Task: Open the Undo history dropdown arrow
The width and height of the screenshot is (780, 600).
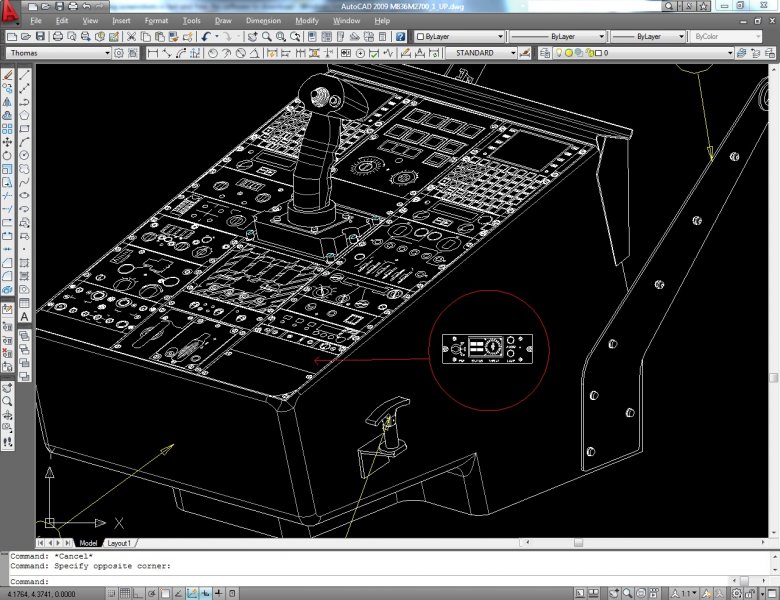Action: coord(217,36)
